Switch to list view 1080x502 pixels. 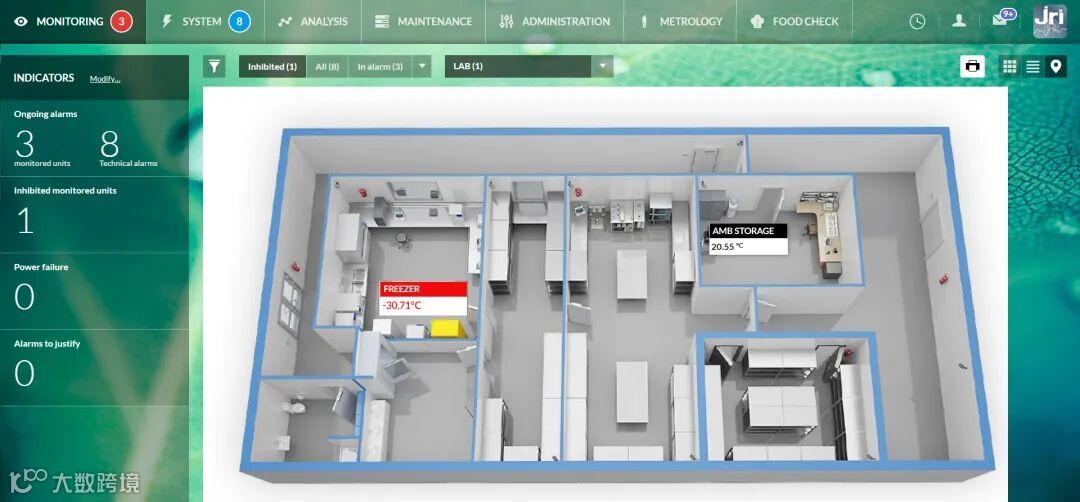click(x=1032, y=66)
